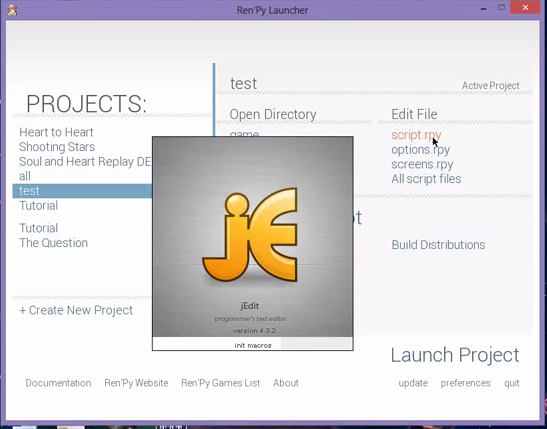Click the update link
The image size is (547, 429).
coord(413,383)
